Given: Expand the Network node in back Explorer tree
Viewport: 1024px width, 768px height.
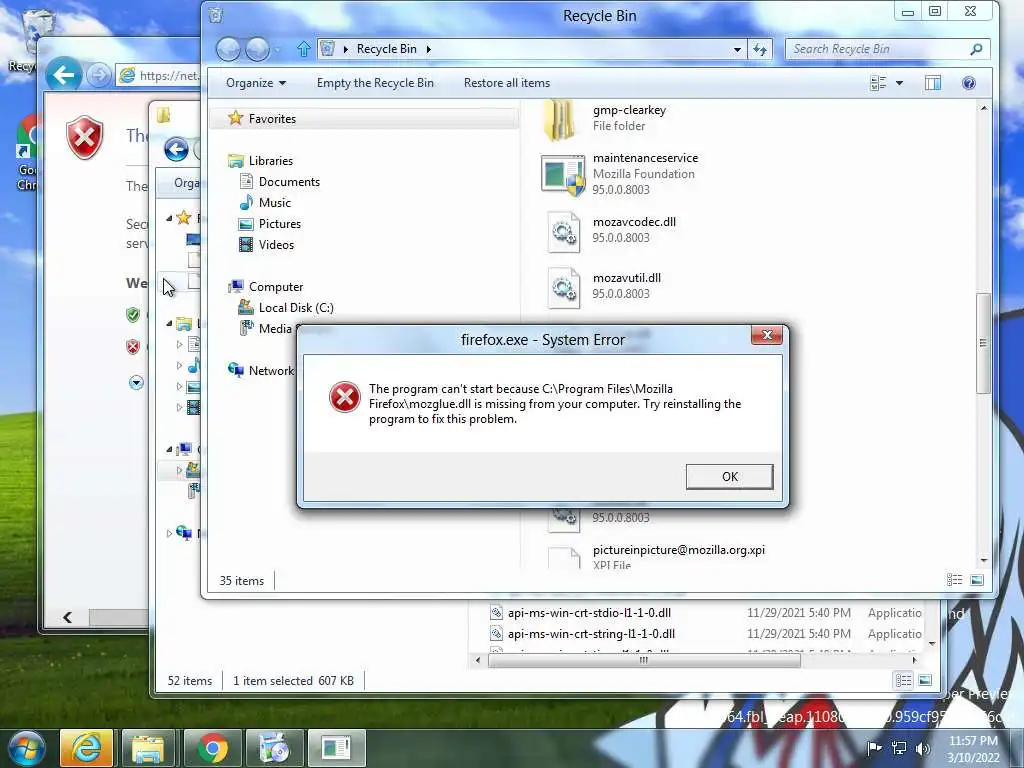Looking at the screenshot, I should pos(169,534).
